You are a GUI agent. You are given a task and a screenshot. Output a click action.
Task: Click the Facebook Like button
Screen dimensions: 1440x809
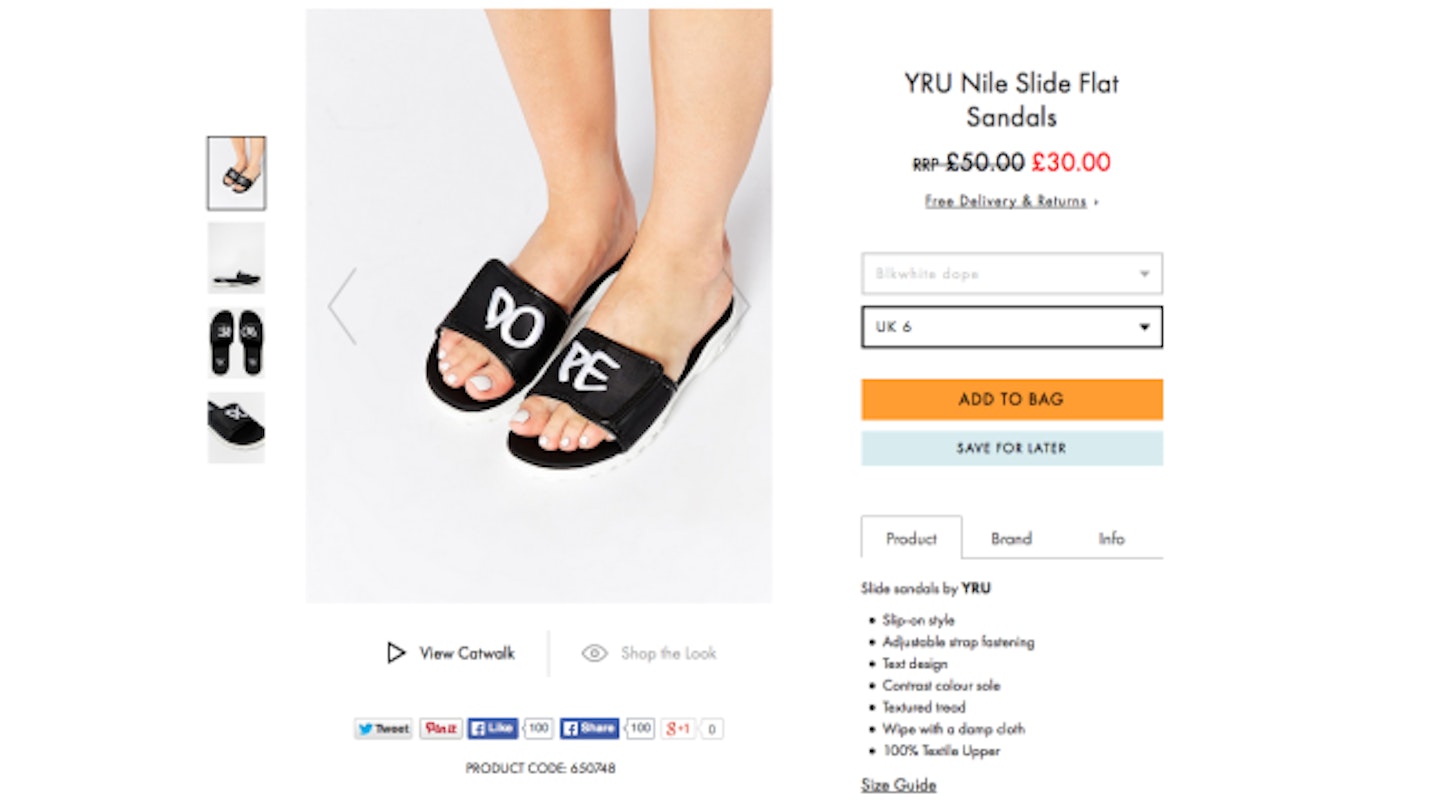tap(493, 728)
